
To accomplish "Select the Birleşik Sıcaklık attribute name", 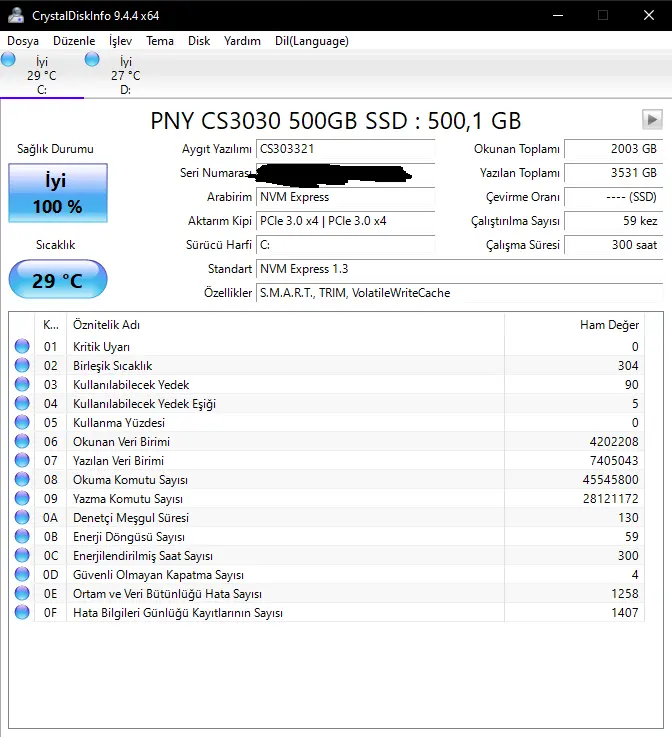I will [x=113, y=366].
